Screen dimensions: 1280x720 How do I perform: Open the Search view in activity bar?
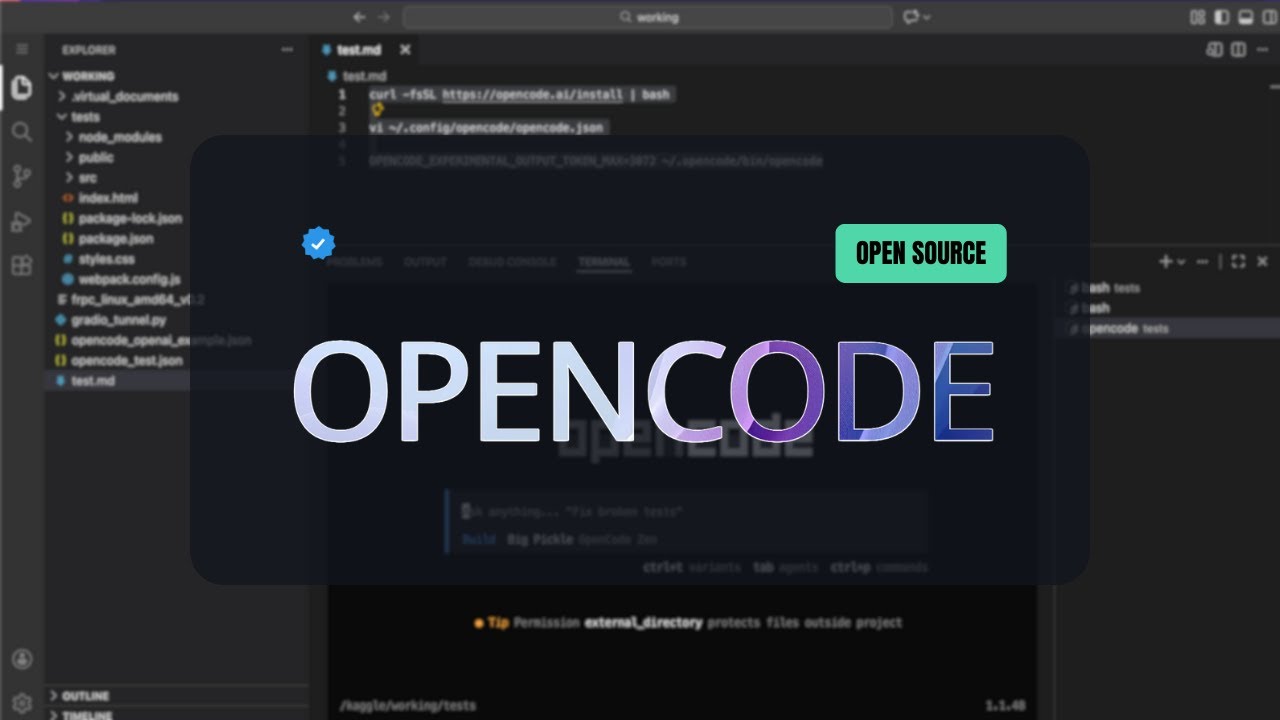click(21, 132)
